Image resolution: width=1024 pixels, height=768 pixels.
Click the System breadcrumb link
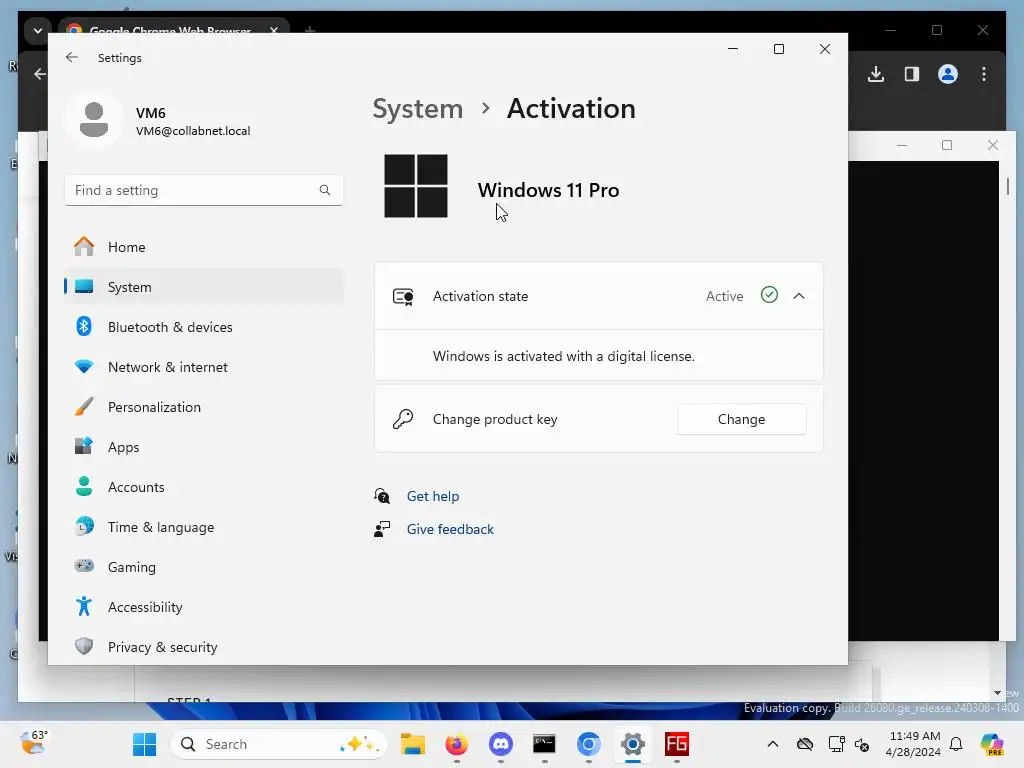[417, 108]
